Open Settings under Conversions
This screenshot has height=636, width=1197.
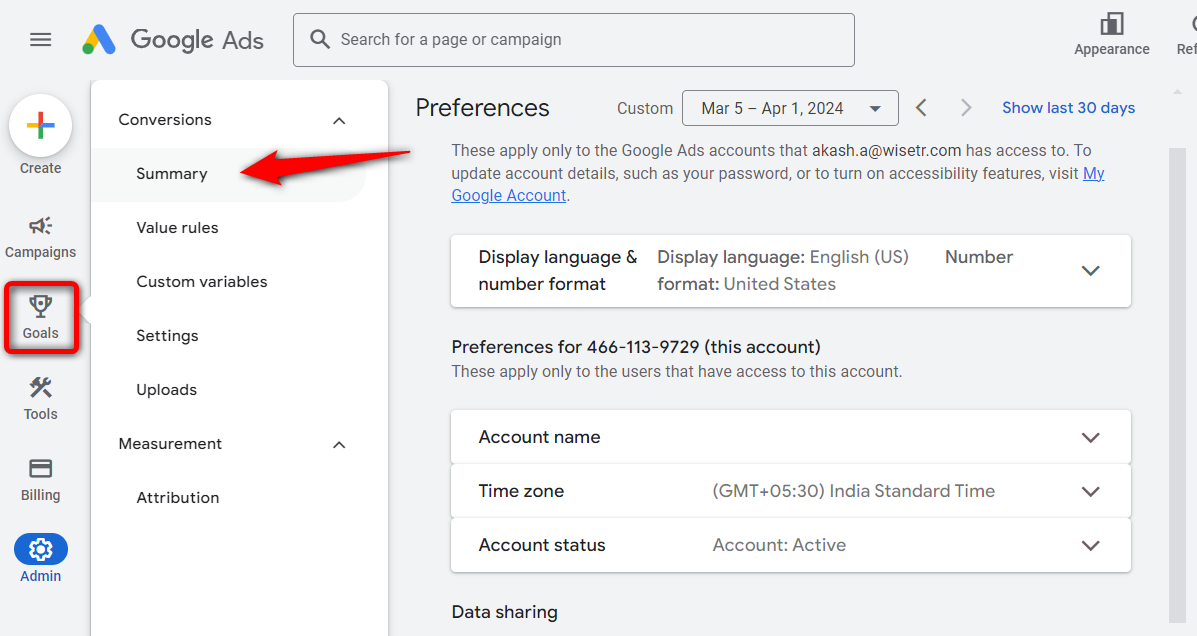167,336
